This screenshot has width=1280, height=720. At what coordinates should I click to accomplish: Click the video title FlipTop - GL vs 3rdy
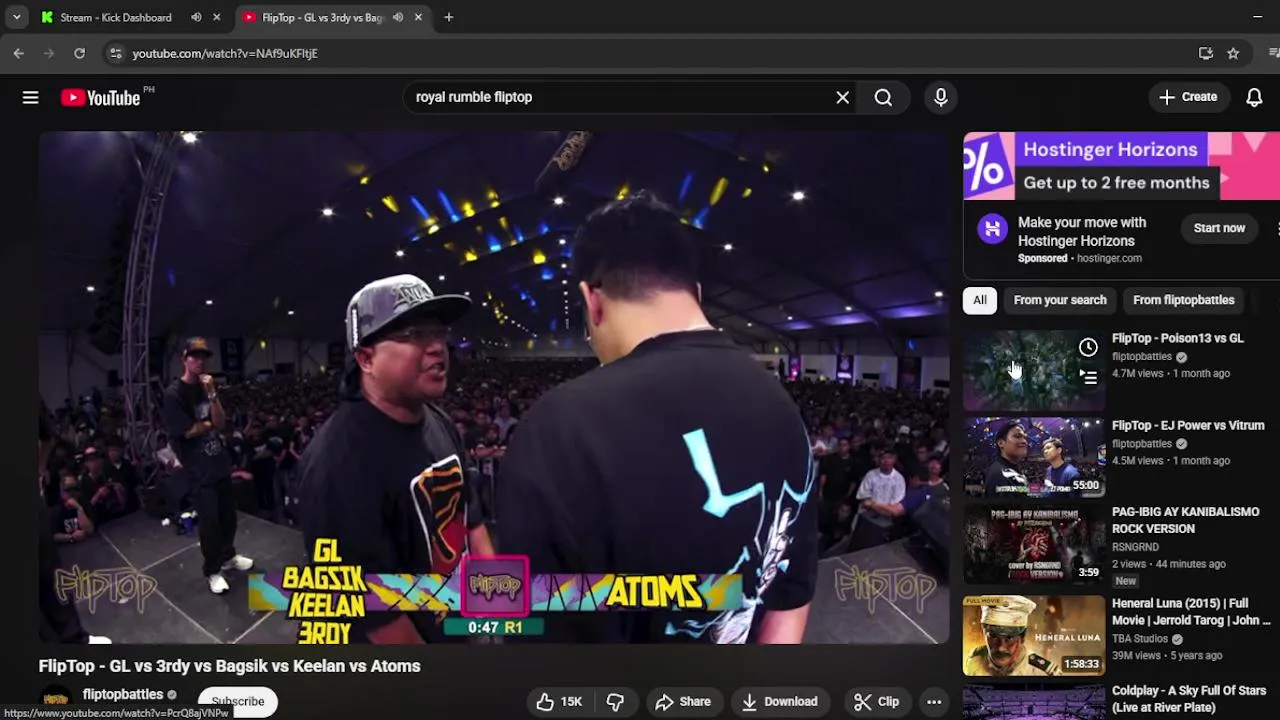[x=229, y=666]
